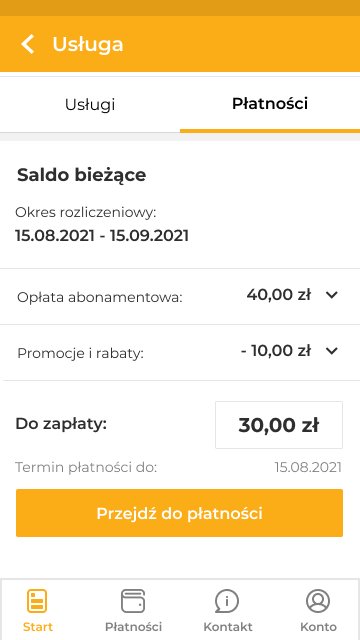The height and width of the screenshot is (640, 360).
Task: Switch to the Usługi tab
Action: pyautogui.click(x=90, y=104)
